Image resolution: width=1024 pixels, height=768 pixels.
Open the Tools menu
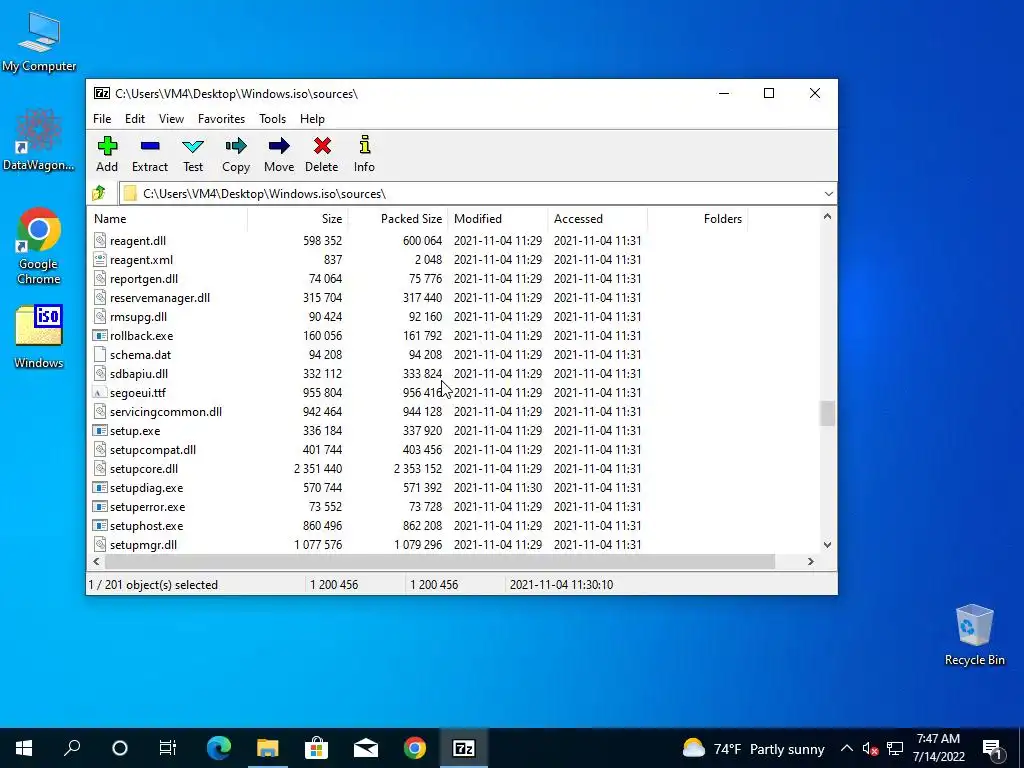click(x=272, y=119)
